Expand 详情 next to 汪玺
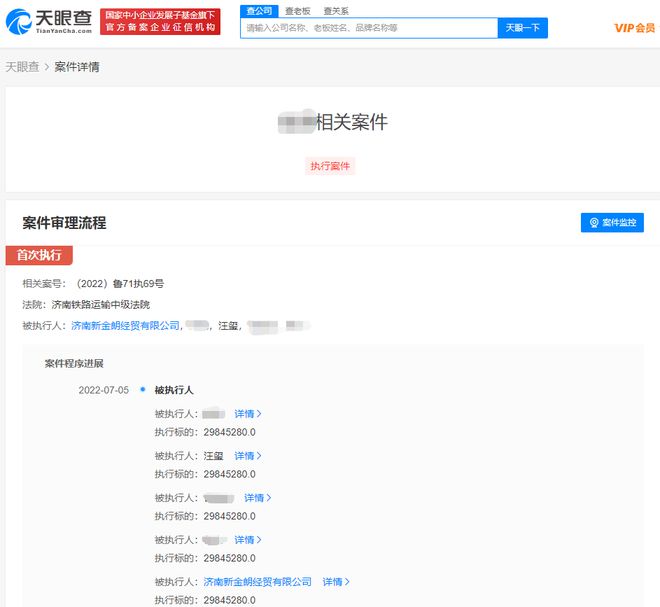The image size is (660, 607). 248,456
